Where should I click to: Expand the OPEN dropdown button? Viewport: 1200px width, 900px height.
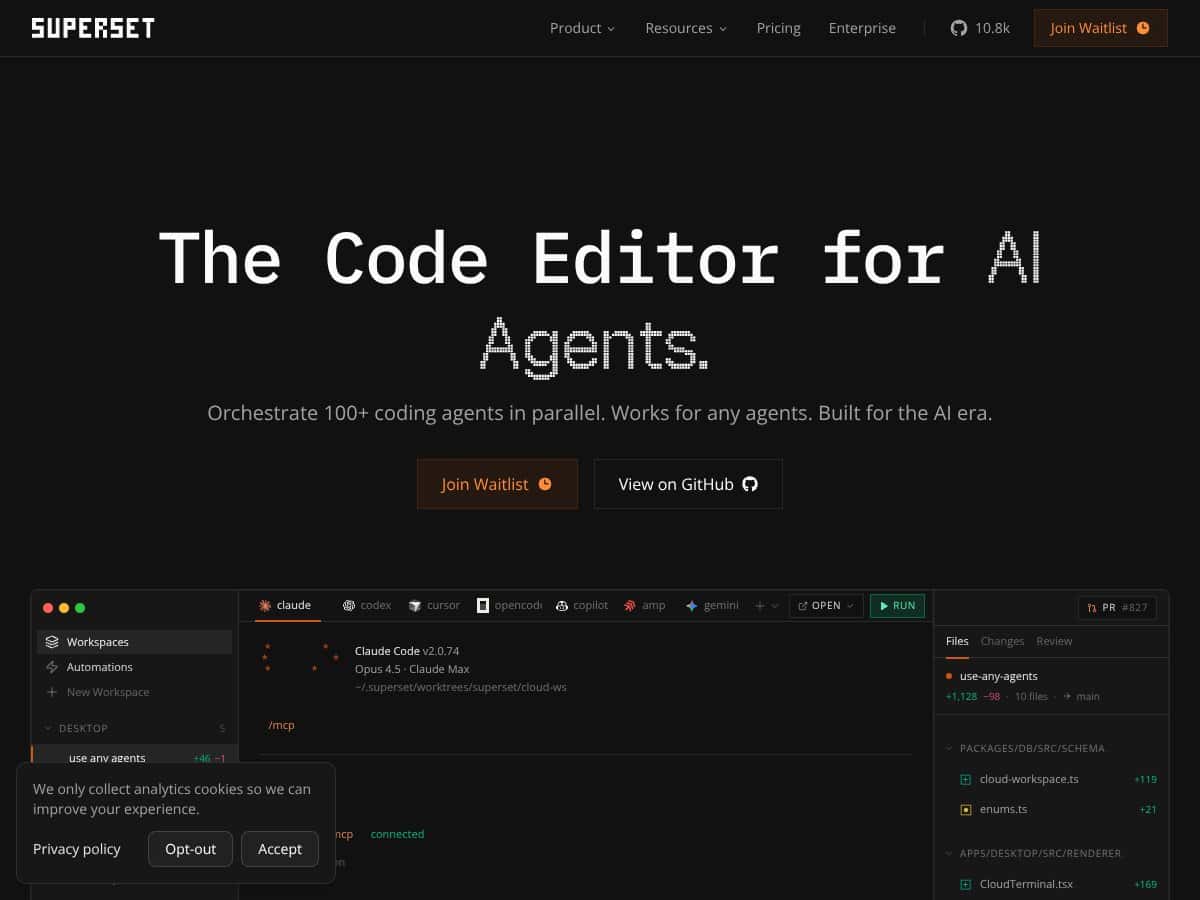tap(826, 605)
